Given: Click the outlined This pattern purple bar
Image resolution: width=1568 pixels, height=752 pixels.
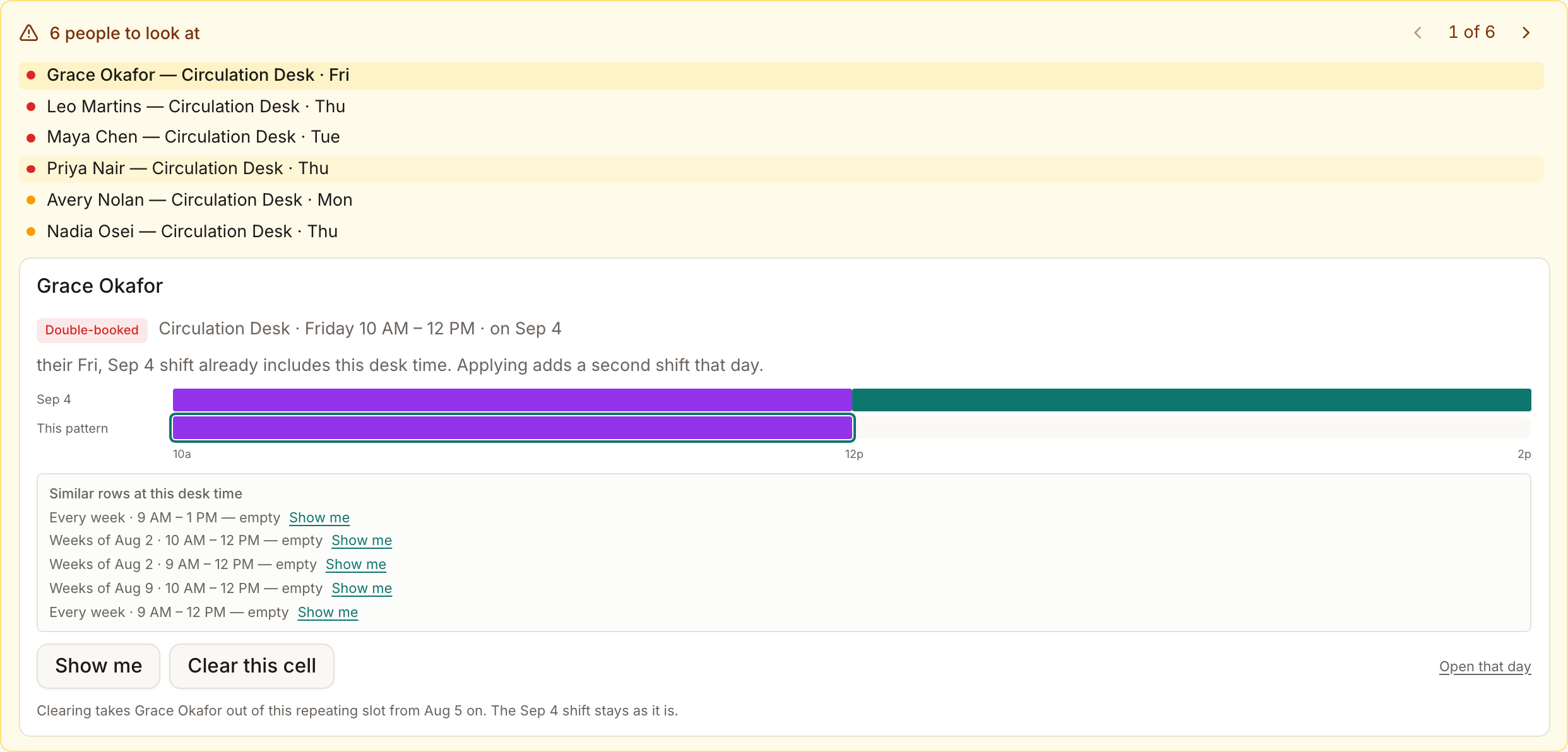Looking at the screenshot, I should [513, 428].
